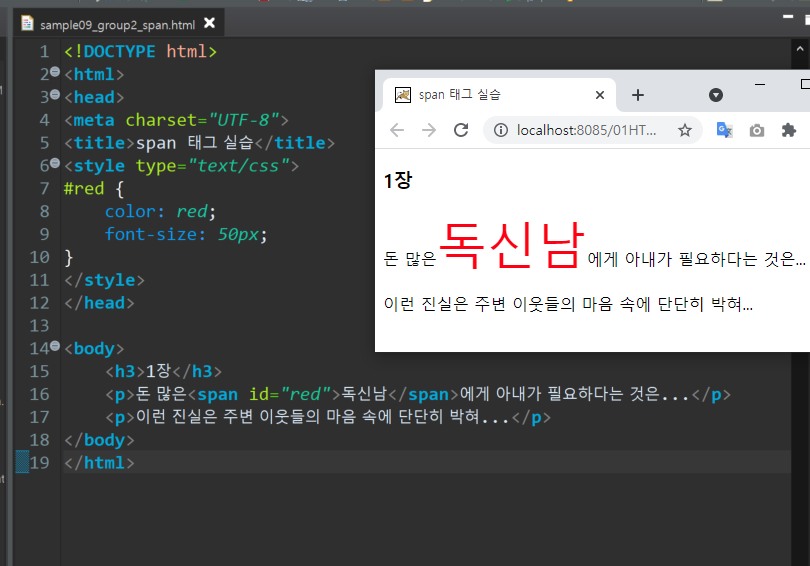Image resolution: width=810 pixels, height=566 pixels.
Task: Click 'color: red;' on line 8
Action: click(x=160, y=212)
